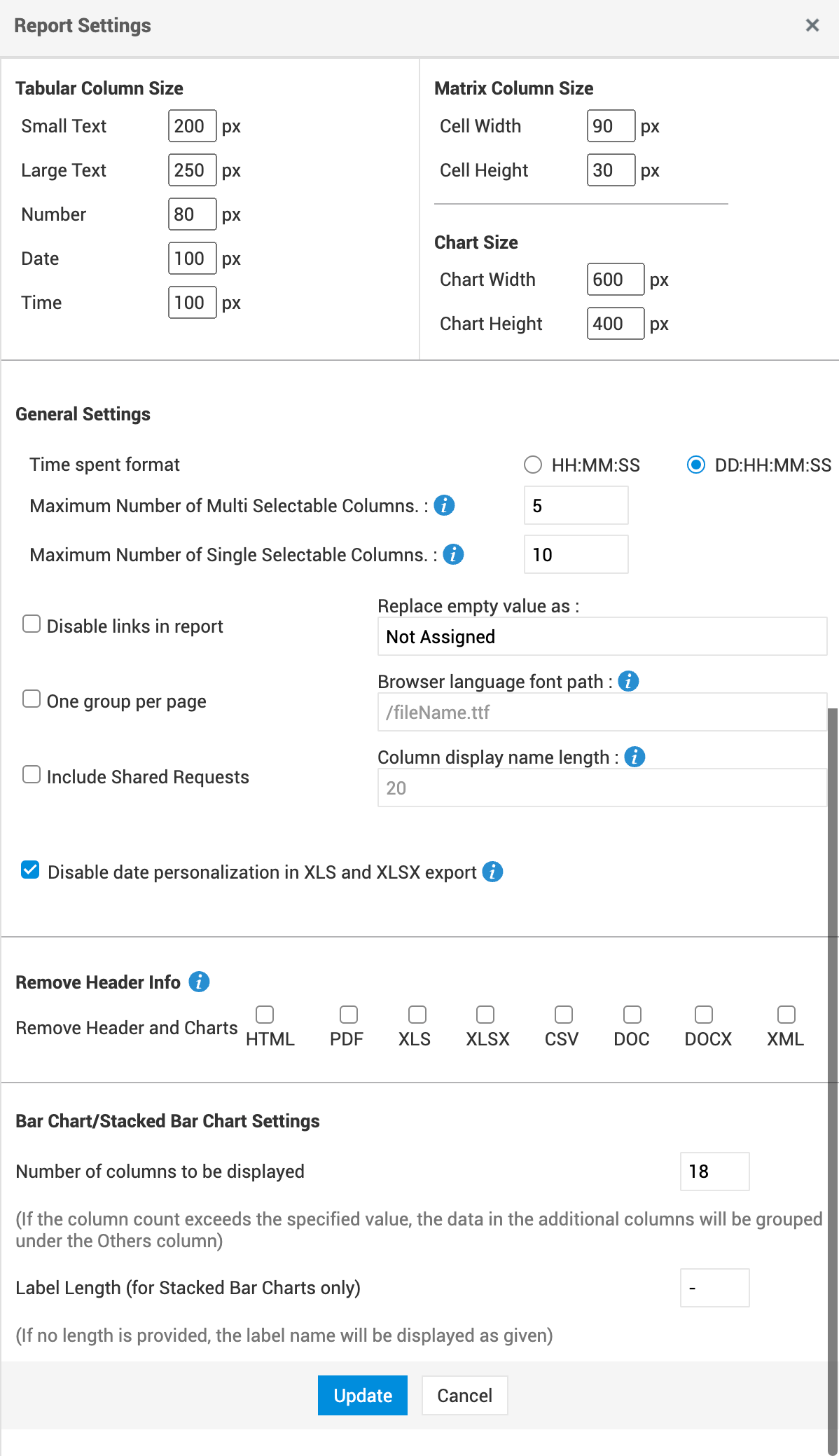Click info icon for date personalization option
Viewport: 839px width, 1456px height.
click(x=492, y=872)
